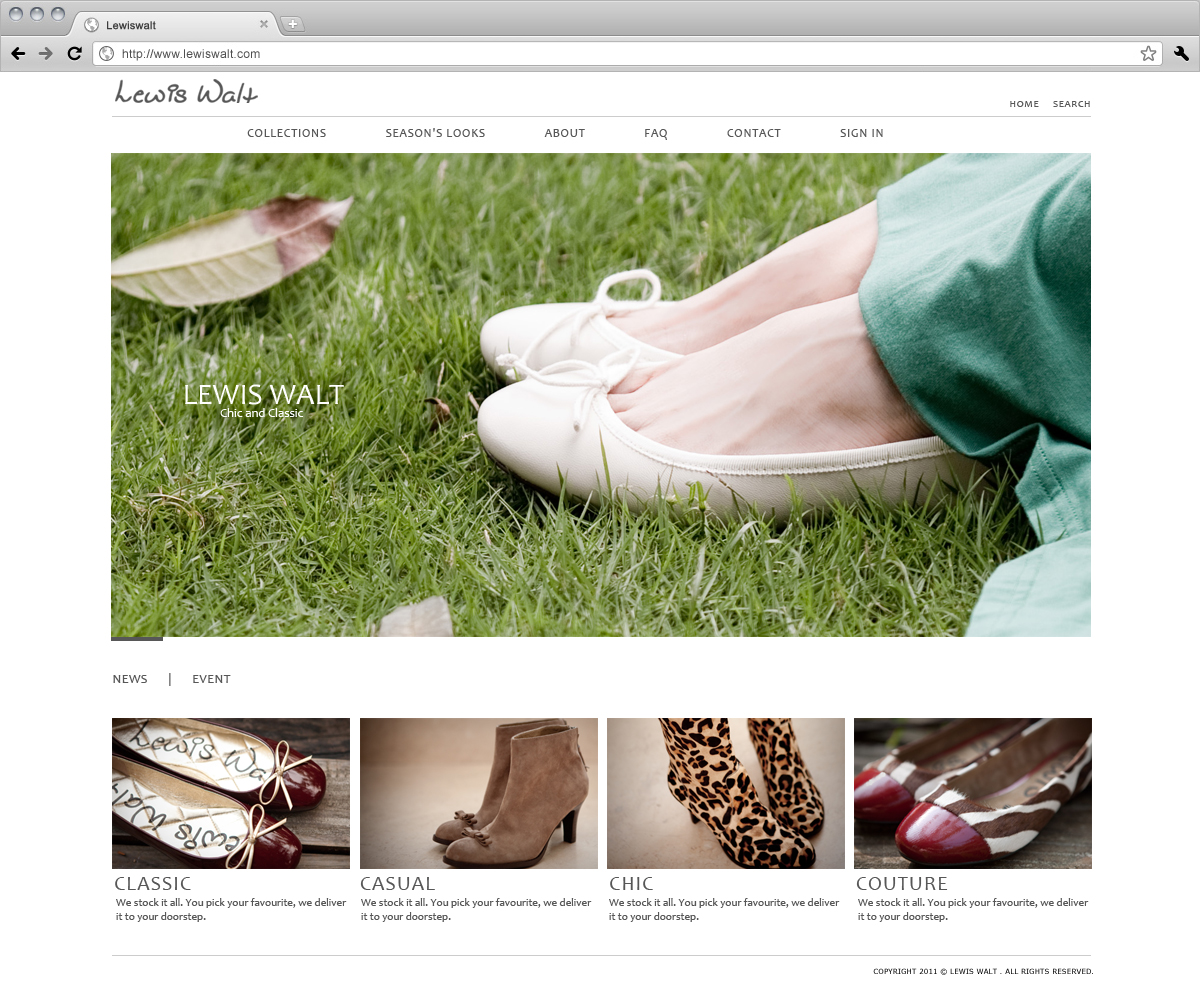Click the CASUAL category heading

click(x=398, y=884)
